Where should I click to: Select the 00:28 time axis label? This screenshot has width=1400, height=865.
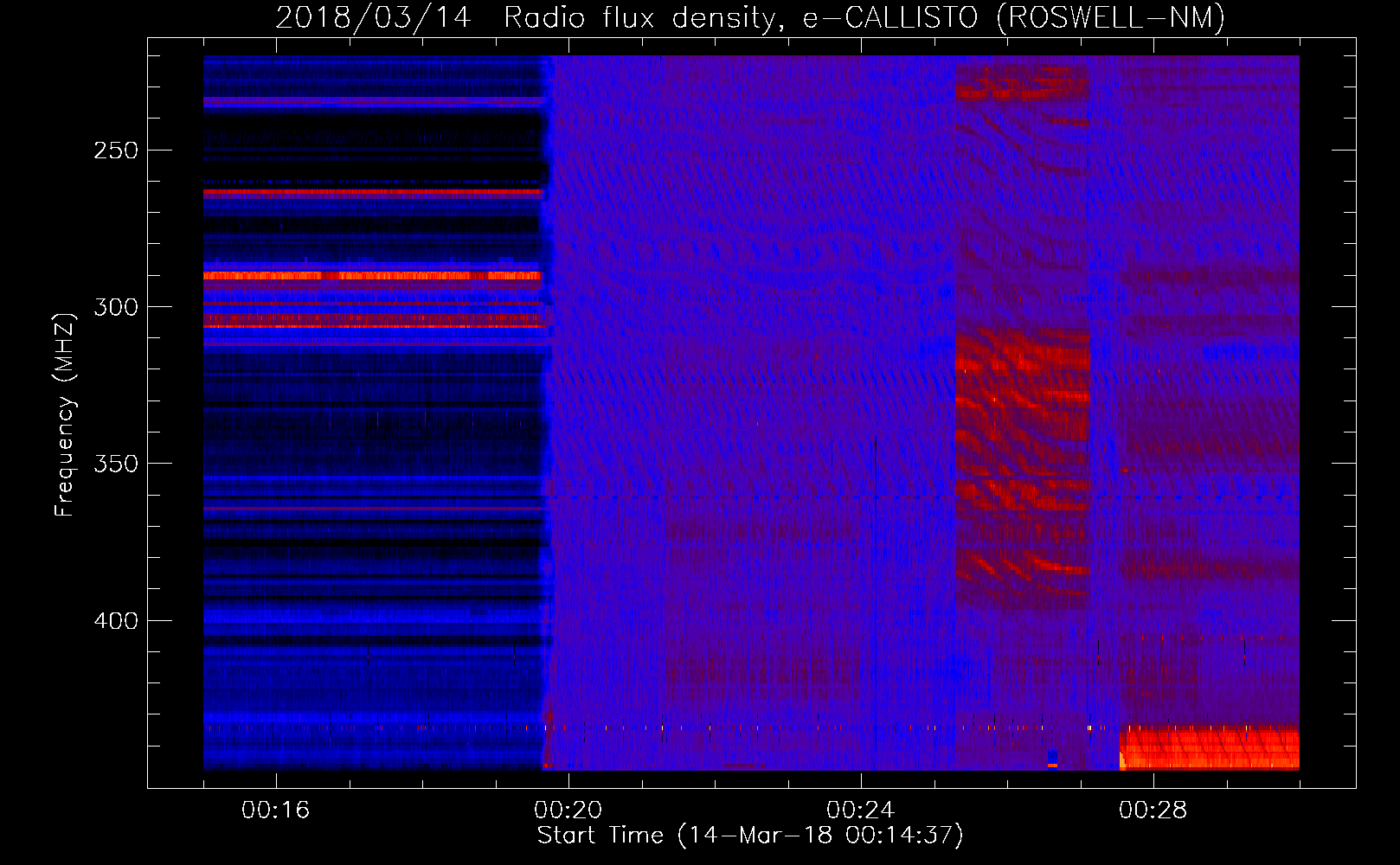pos(1153,810)
